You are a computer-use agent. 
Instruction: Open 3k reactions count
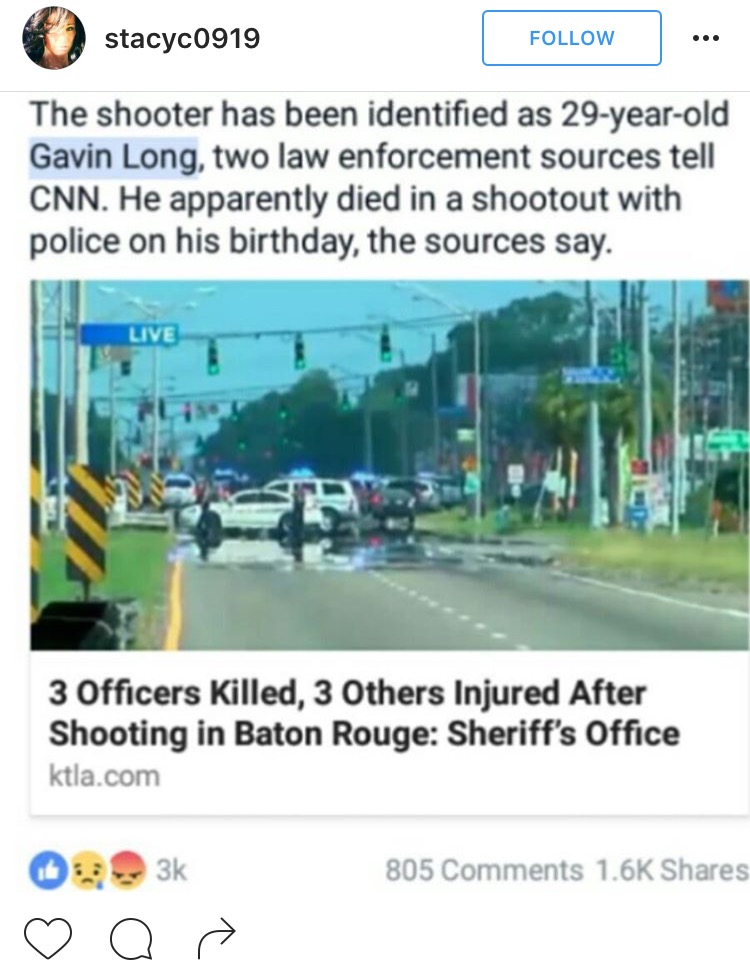tap(171, 871)
